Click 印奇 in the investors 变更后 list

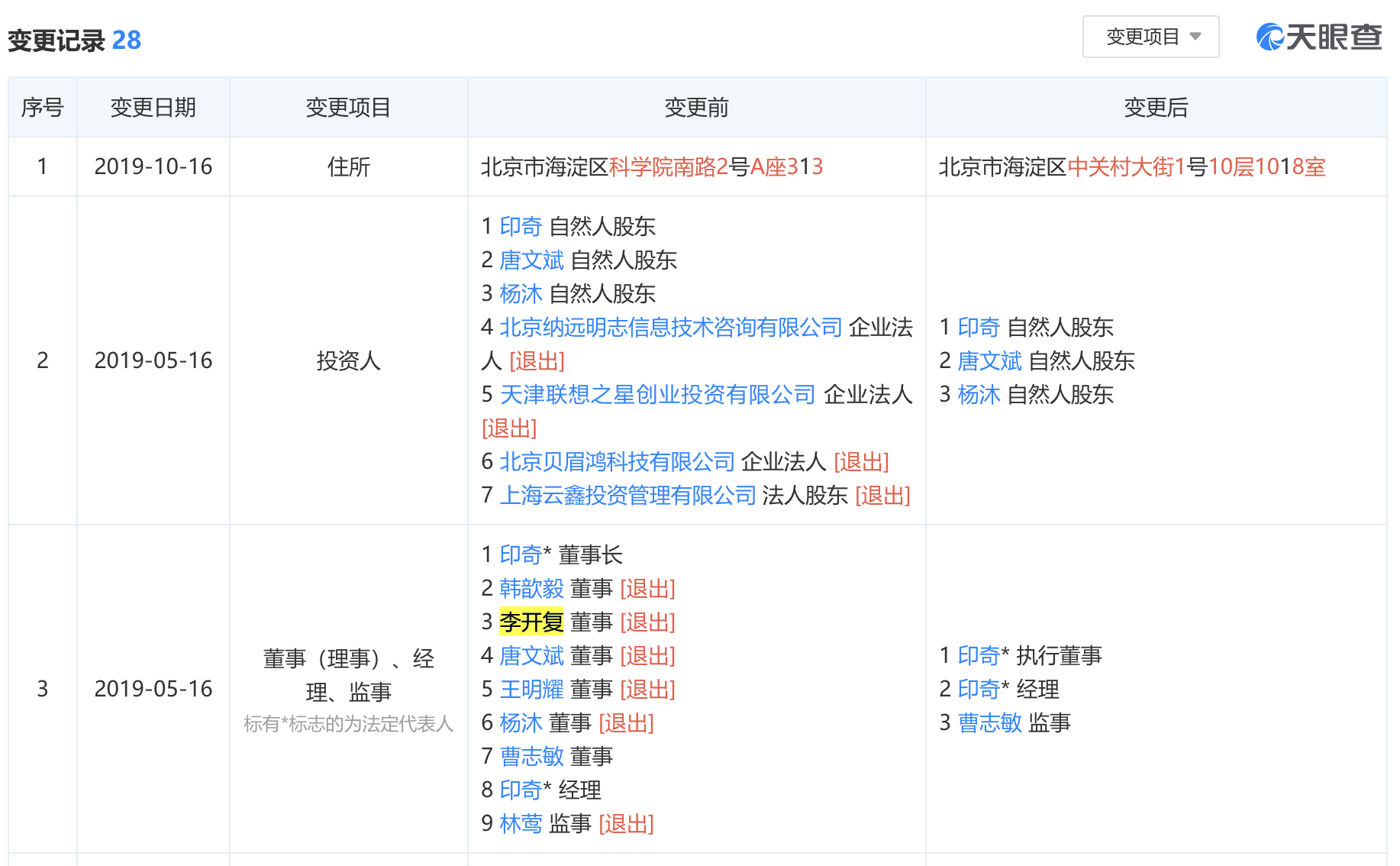(x=979, y=327)
